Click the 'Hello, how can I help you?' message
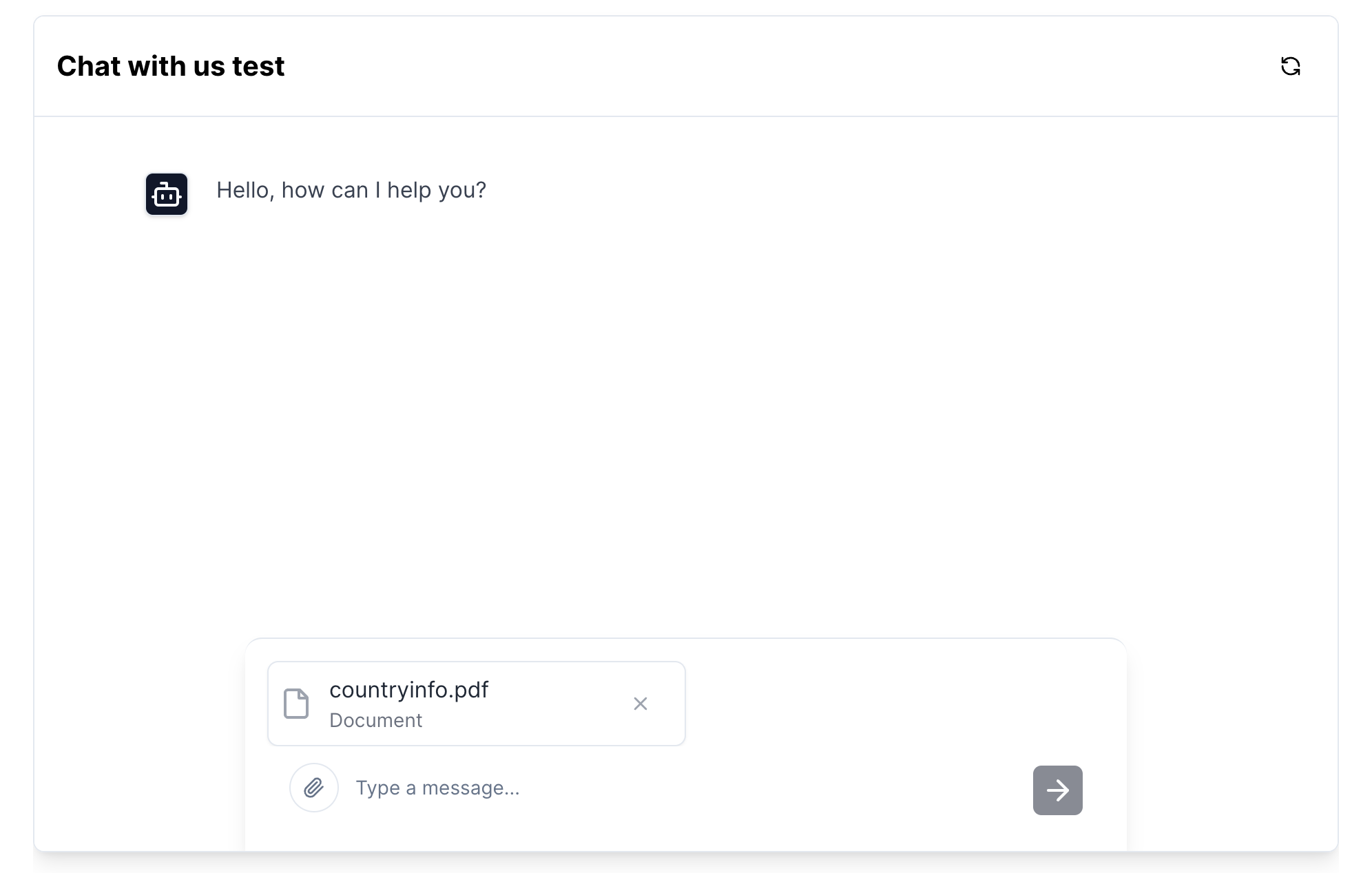This screenshot has height=873, width=1372. (351, 190)
